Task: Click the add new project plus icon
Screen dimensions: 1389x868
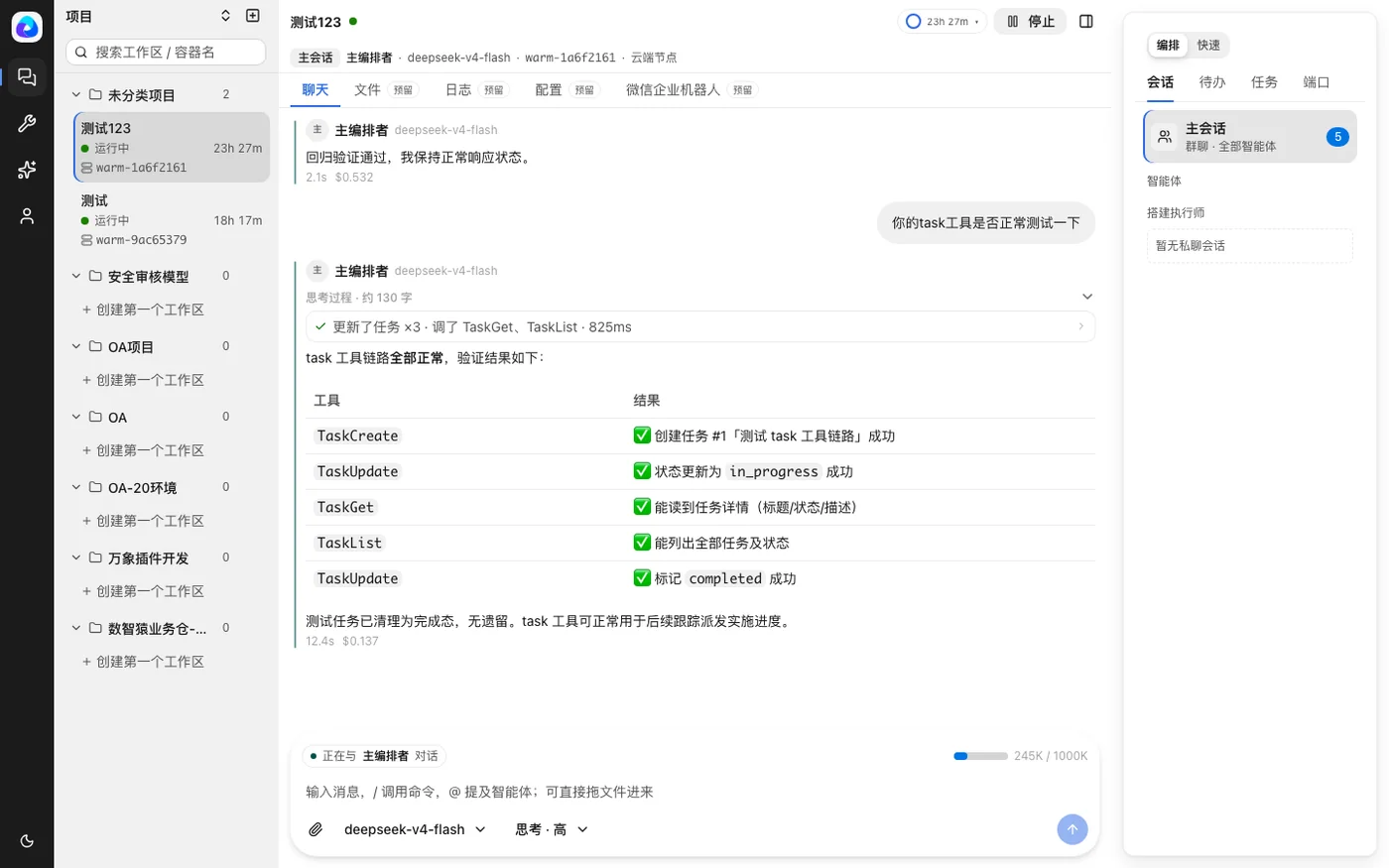Action: (253, 16)
